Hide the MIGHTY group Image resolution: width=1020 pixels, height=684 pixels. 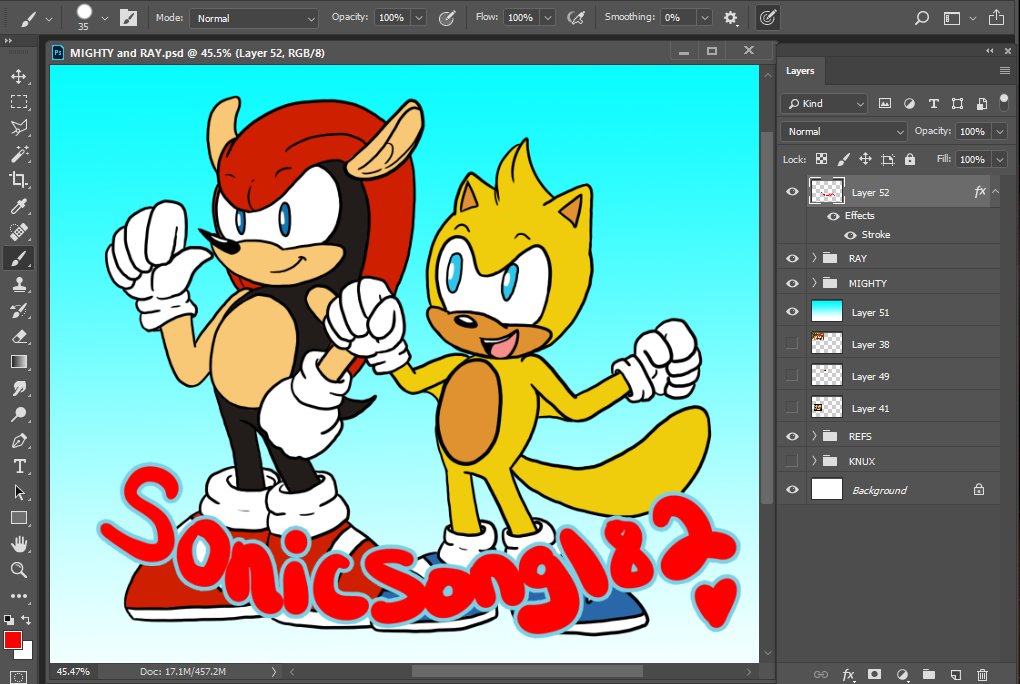click(x=792, y=283)
